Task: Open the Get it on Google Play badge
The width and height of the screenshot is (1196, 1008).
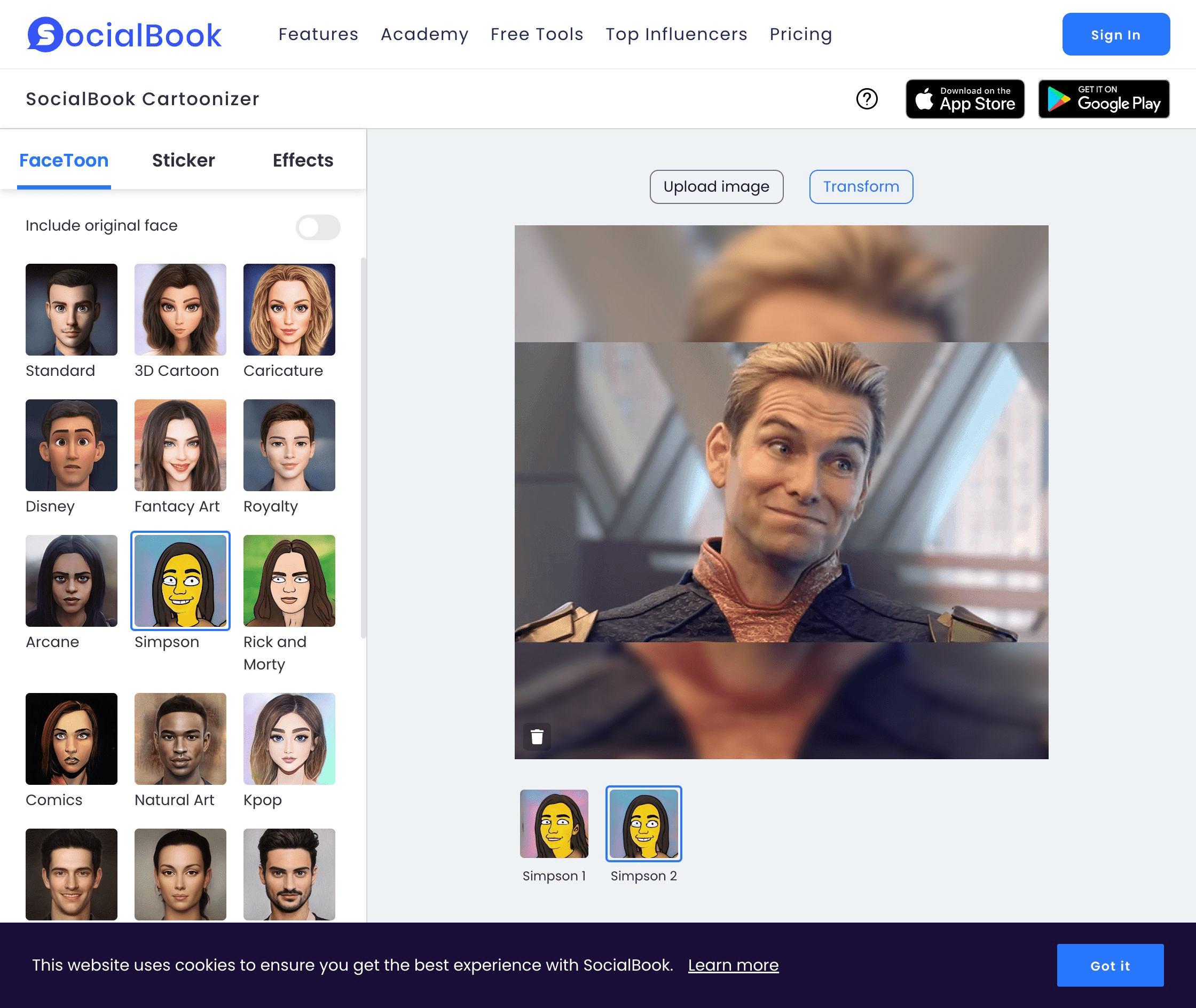Action: 1104,99
